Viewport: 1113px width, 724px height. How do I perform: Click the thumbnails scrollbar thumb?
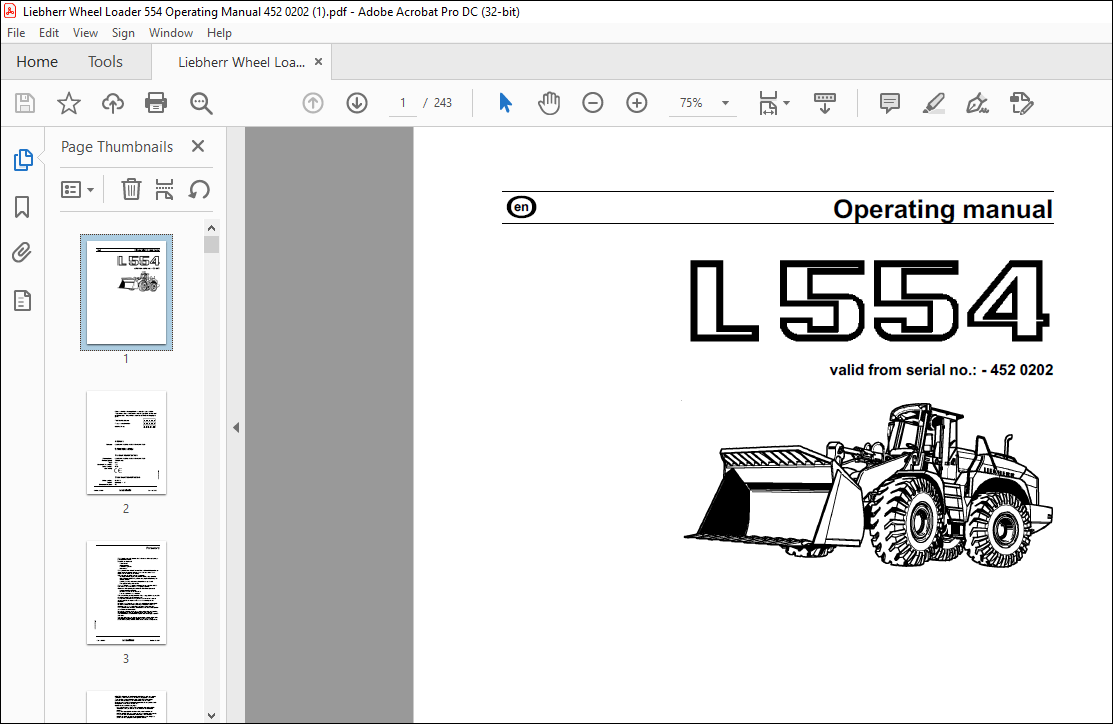pyautogui.click(x=212, y=245)
